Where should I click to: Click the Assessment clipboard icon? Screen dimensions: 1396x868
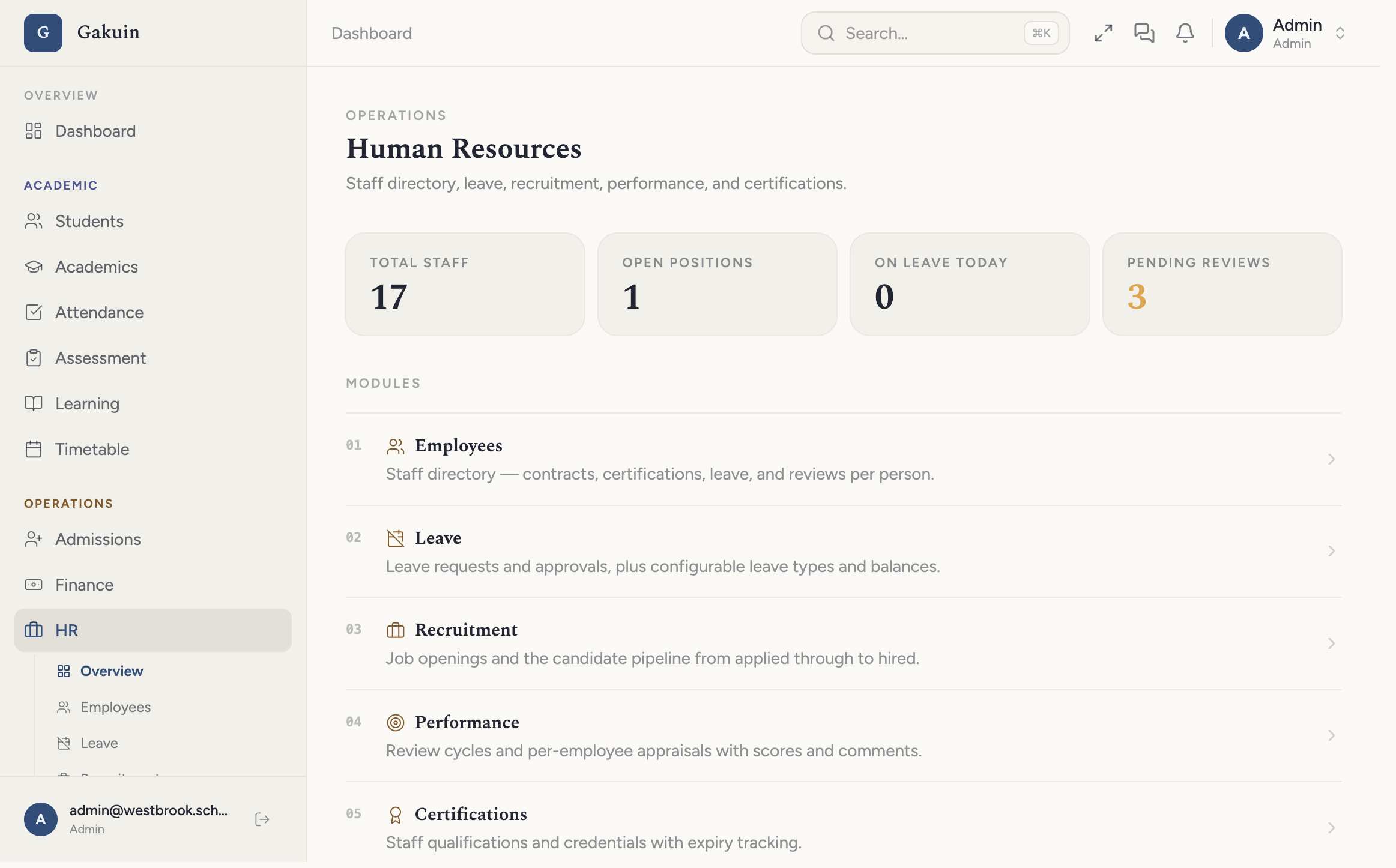click(x=34, y=358)
